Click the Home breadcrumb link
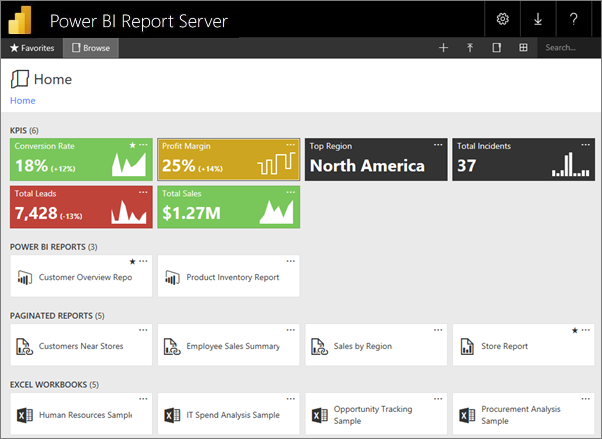 [22, 100]
